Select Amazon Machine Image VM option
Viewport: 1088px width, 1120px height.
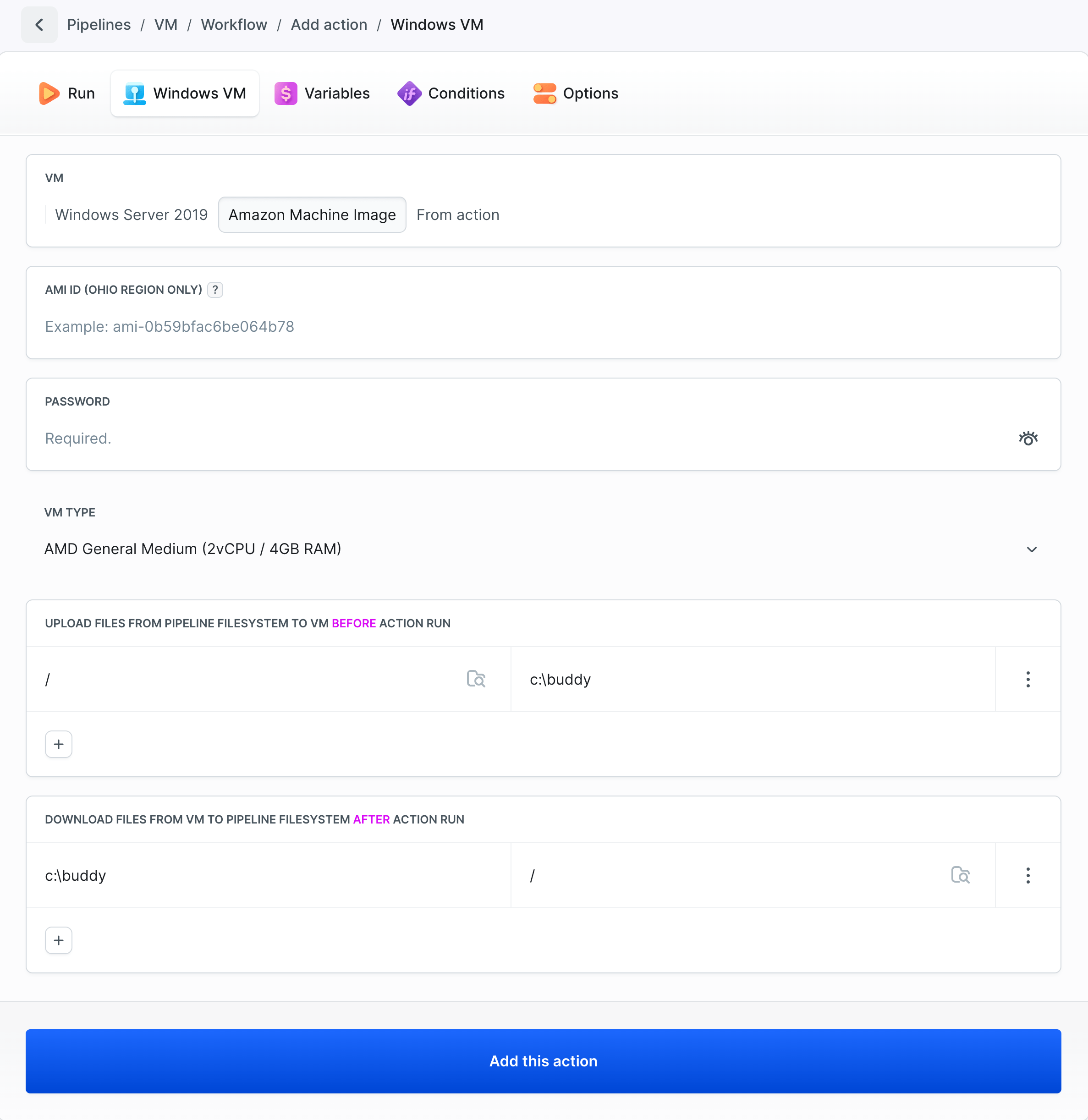[312, 215]
